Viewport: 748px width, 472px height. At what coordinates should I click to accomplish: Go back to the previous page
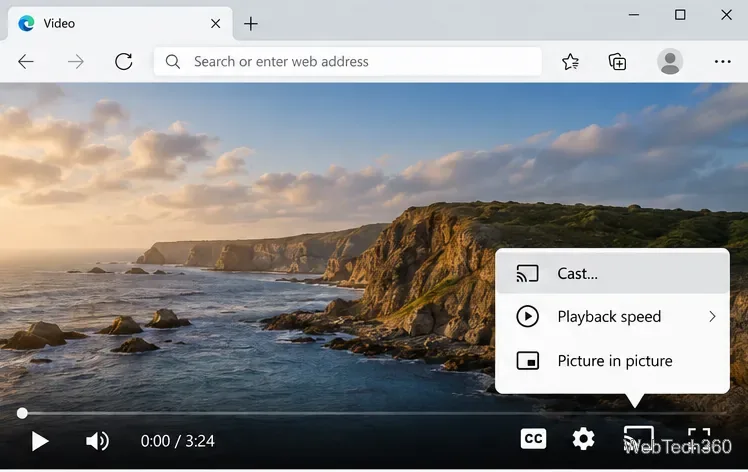click(26, 62)
